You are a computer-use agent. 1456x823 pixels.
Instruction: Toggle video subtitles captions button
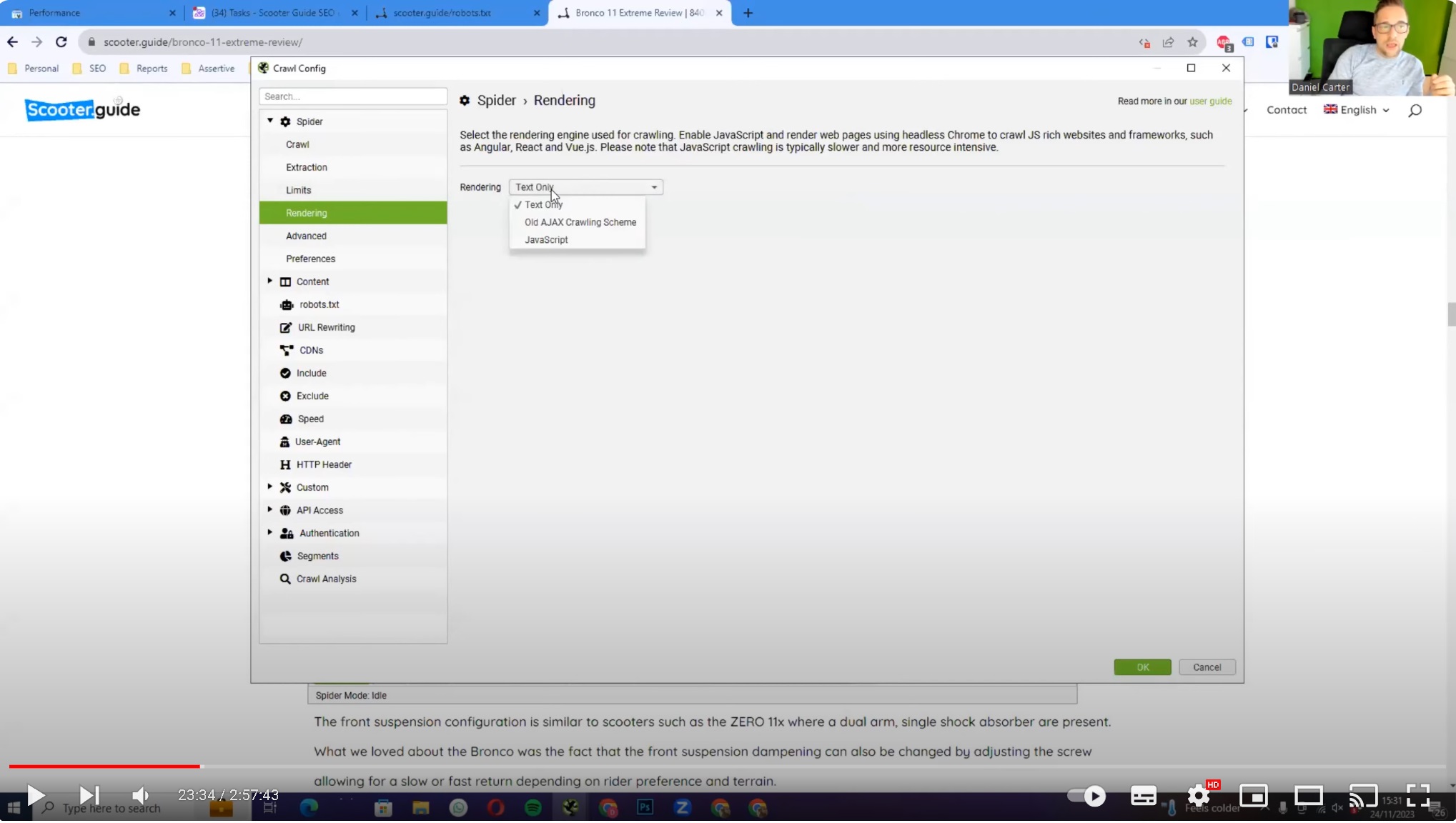[1143, 796]
